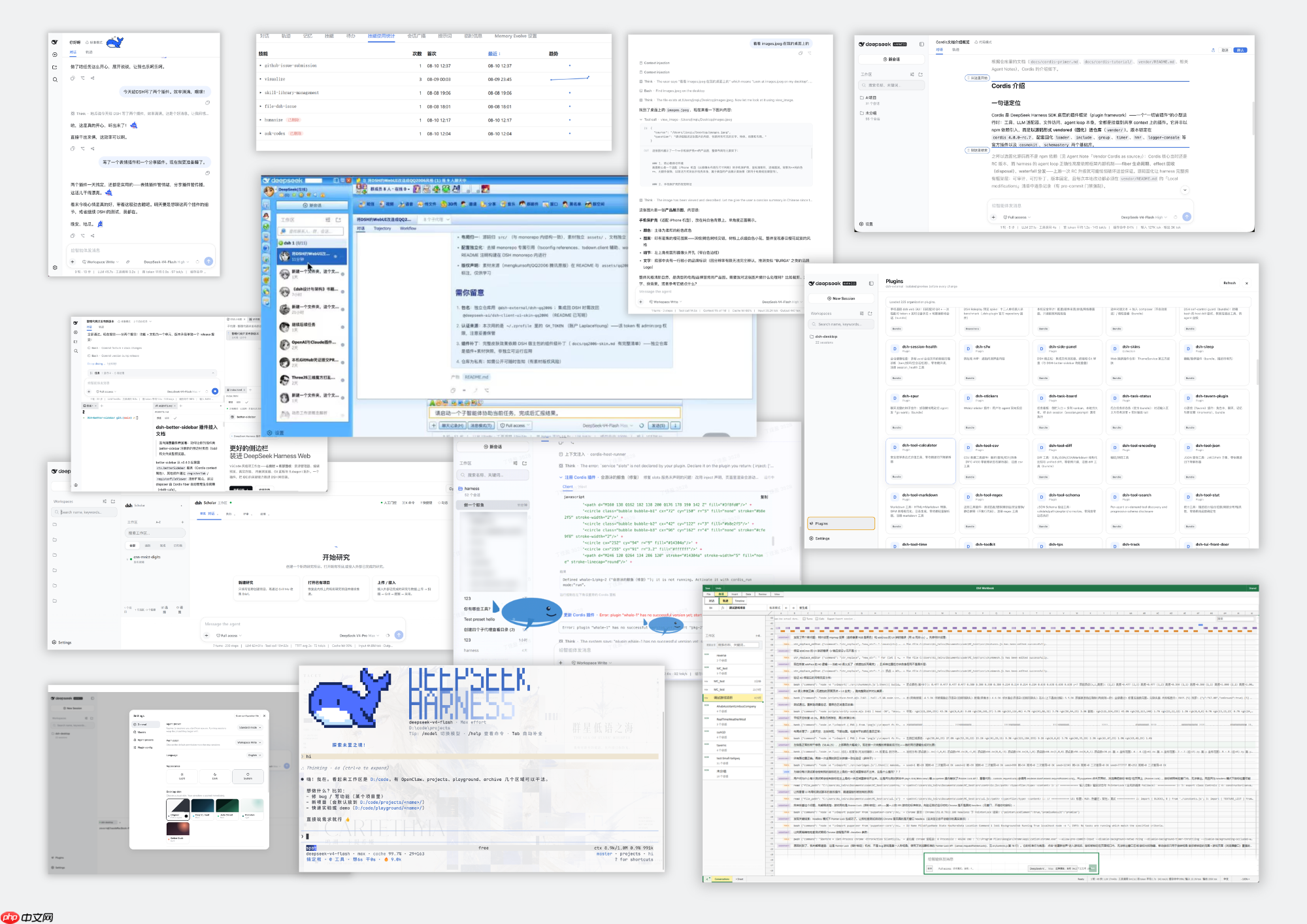Click D icon of dsh-tool-json plugin
Image resolution: width=1307 pixels, height=924 pixels.
pyautogui.click(x=1188, y=448)
